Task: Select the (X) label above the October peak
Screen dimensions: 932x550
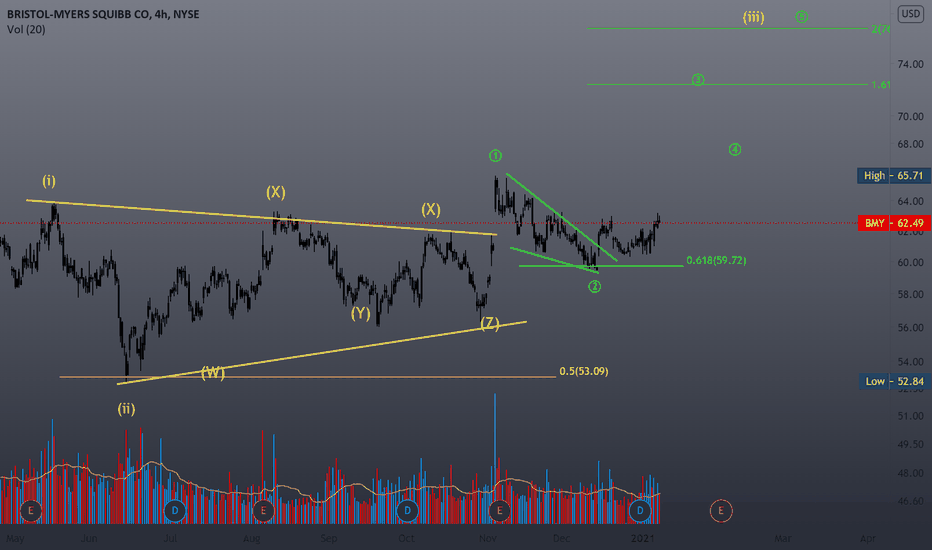Action: [x=431, y=209]
